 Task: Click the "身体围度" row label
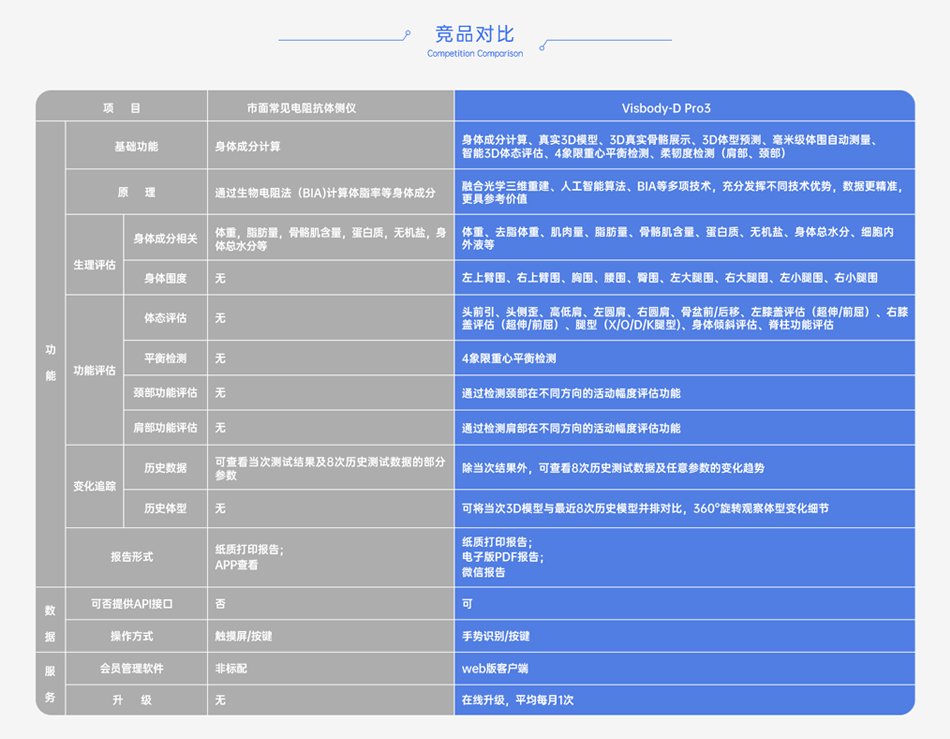click(x=165, y=278)
